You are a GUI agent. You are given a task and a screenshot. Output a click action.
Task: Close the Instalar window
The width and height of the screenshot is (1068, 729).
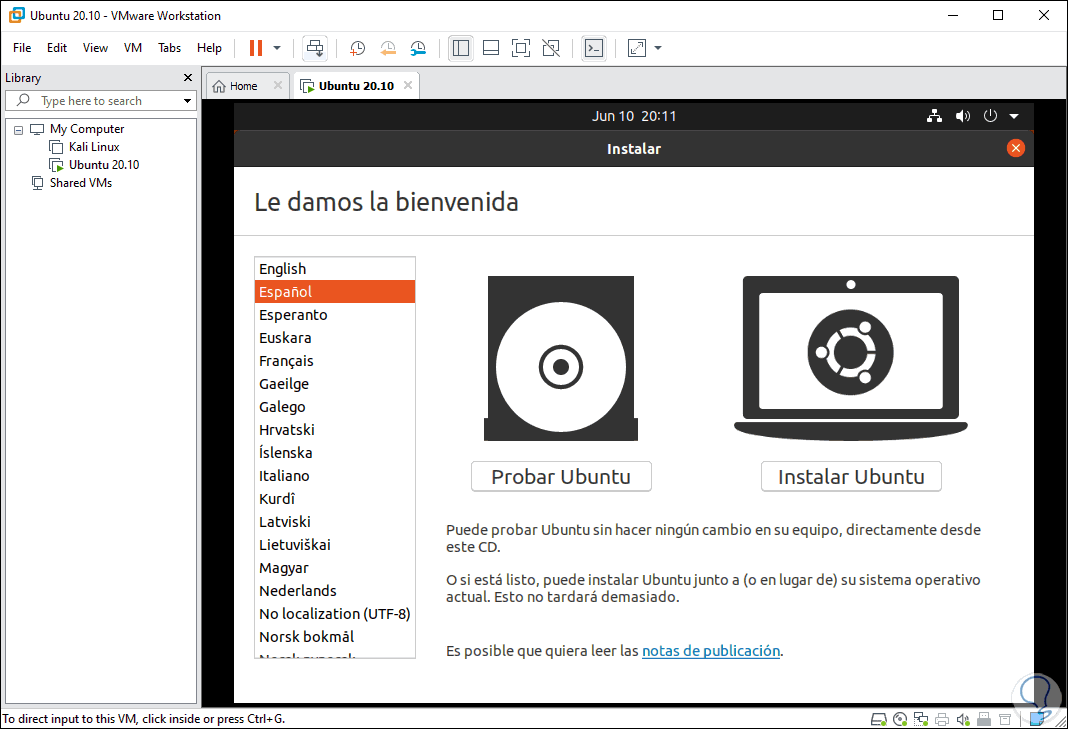[x=1016, y=148]
